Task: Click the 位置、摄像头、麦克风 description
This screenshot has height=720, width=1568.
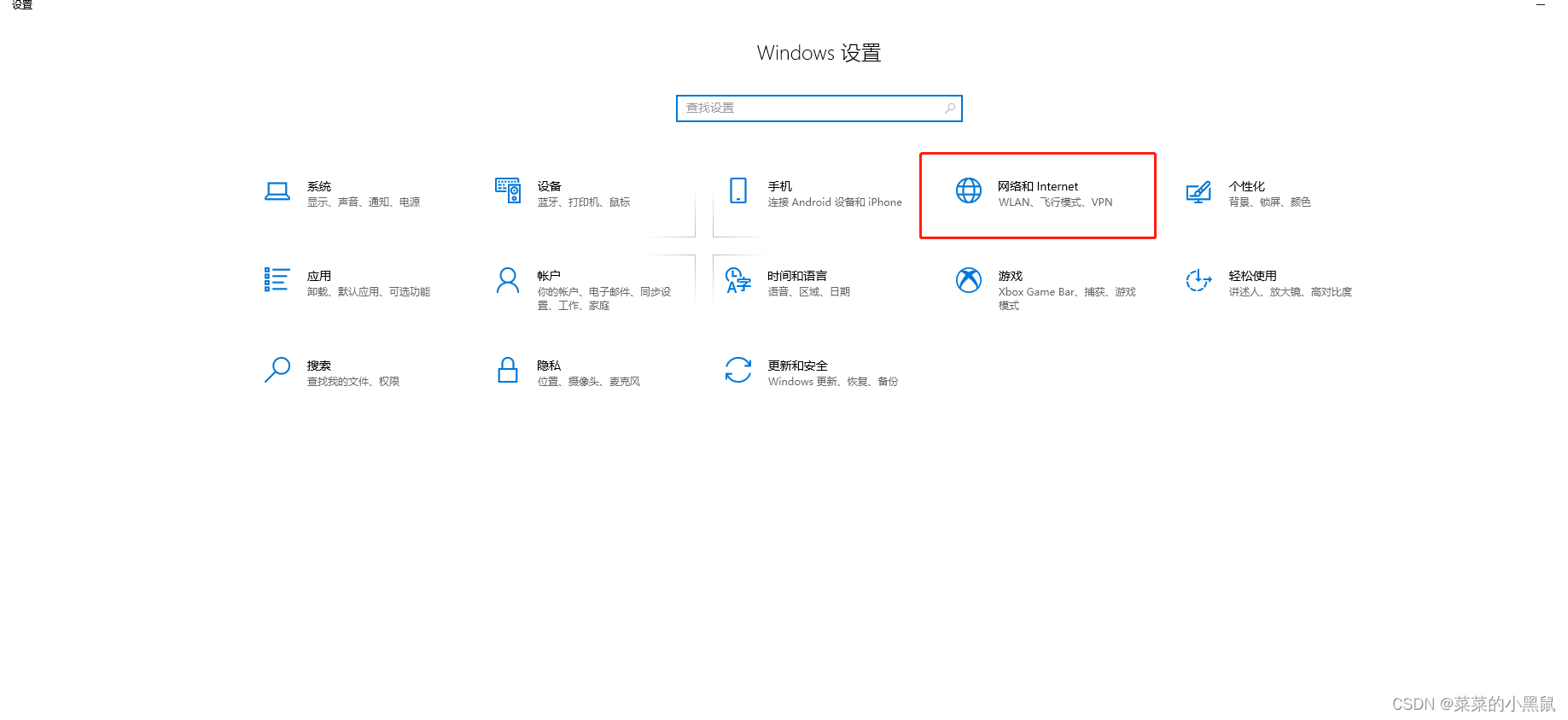Action: (x=589, y=382)
